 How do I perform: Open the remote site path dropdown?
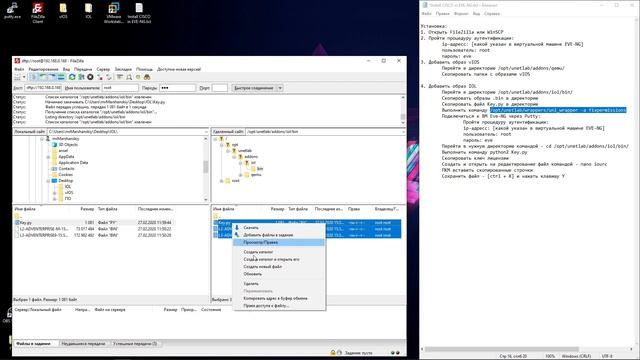coord(403,132)
